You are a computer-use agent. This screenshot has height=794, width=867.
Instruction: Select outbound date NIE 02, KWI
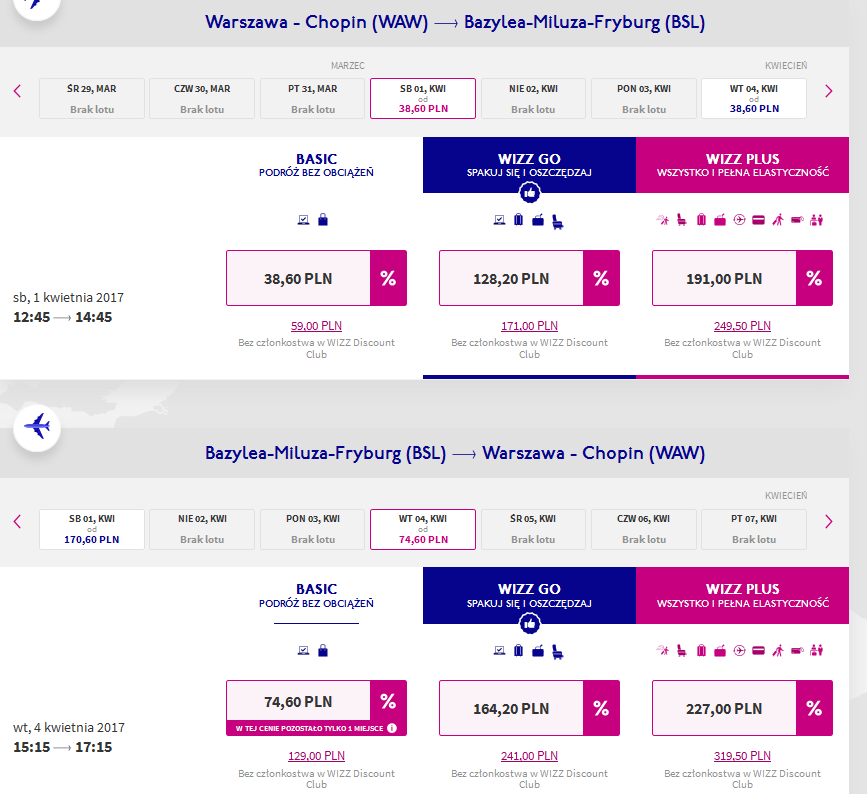pos(533,98)
